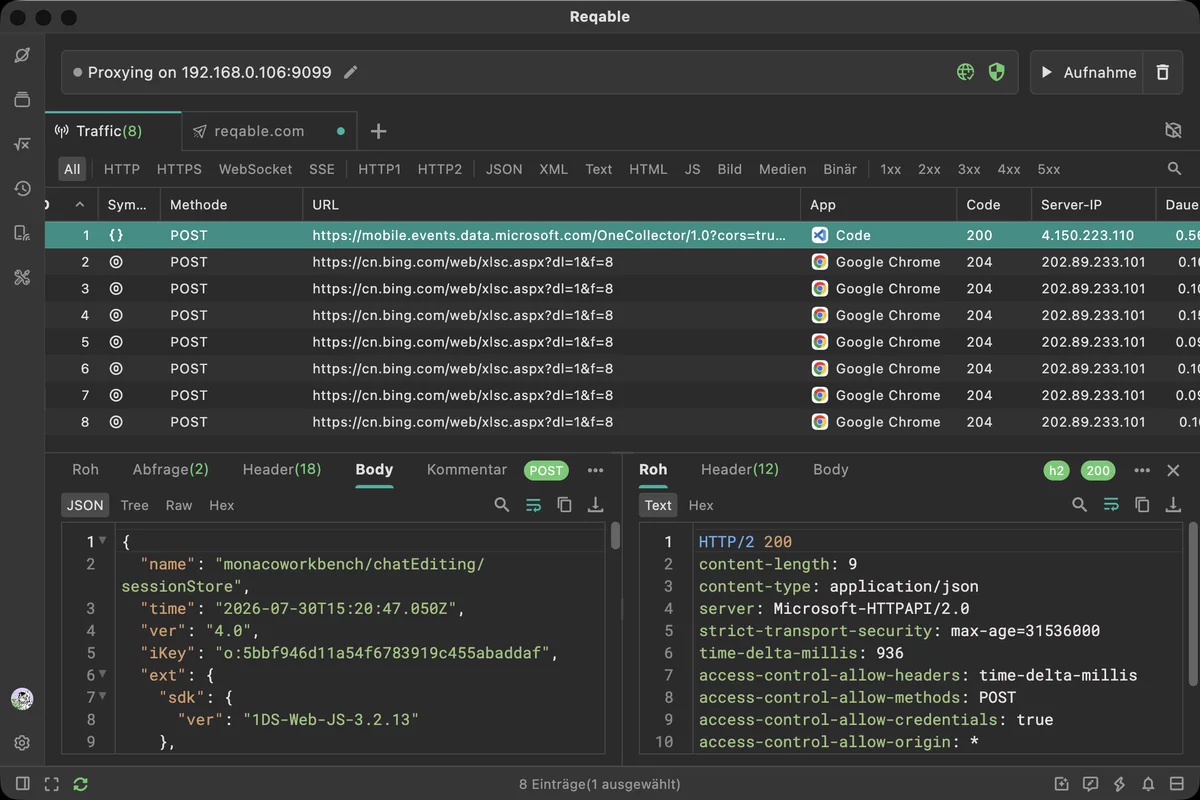Viewport: 1200px width, 800px height.
Task: Start recording with Aufnahme button
Action: [x=1087, y=72]
